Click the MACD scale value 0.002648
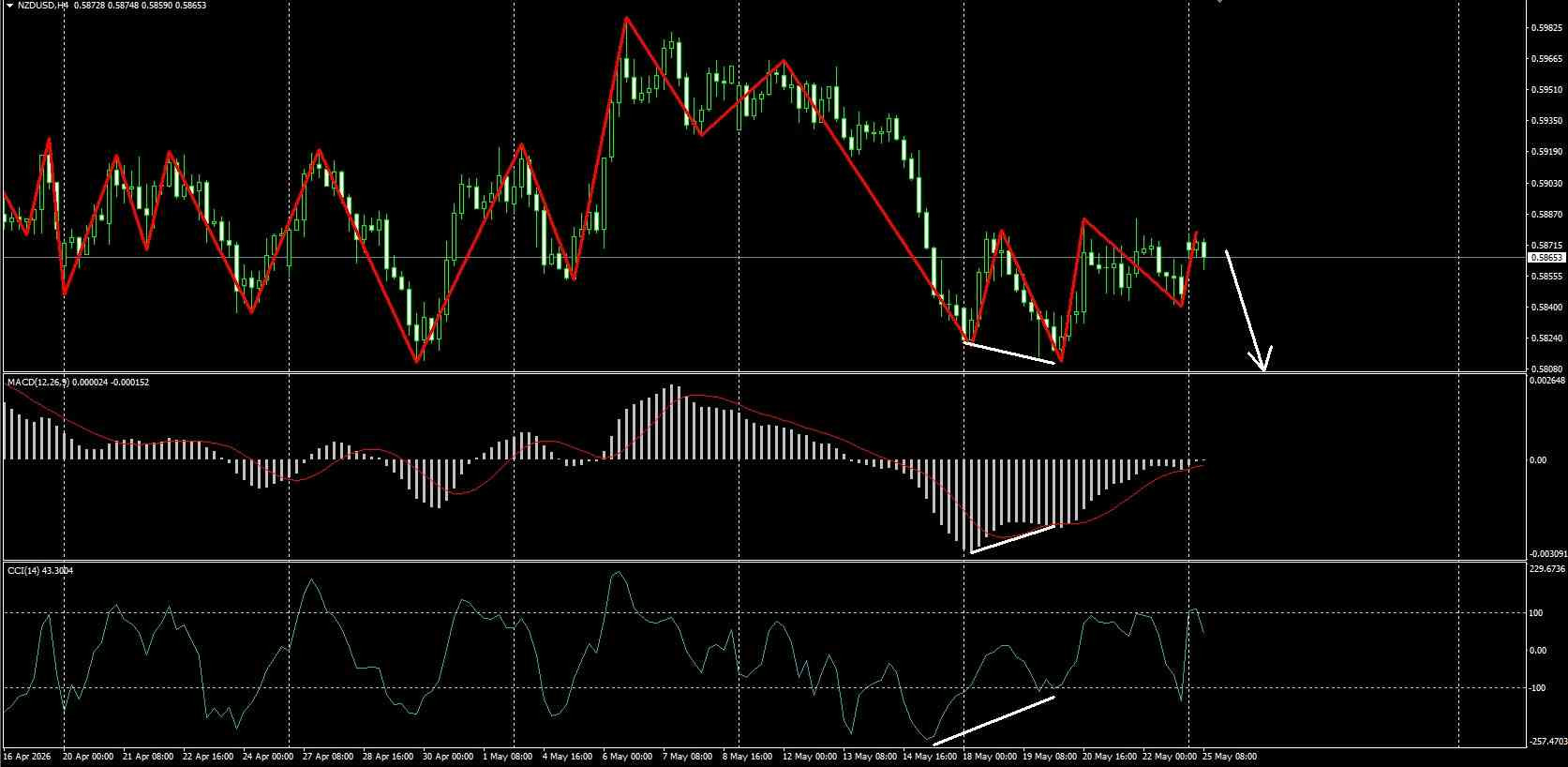This screenshot has height=767, width=1568. coord(1547,381)
